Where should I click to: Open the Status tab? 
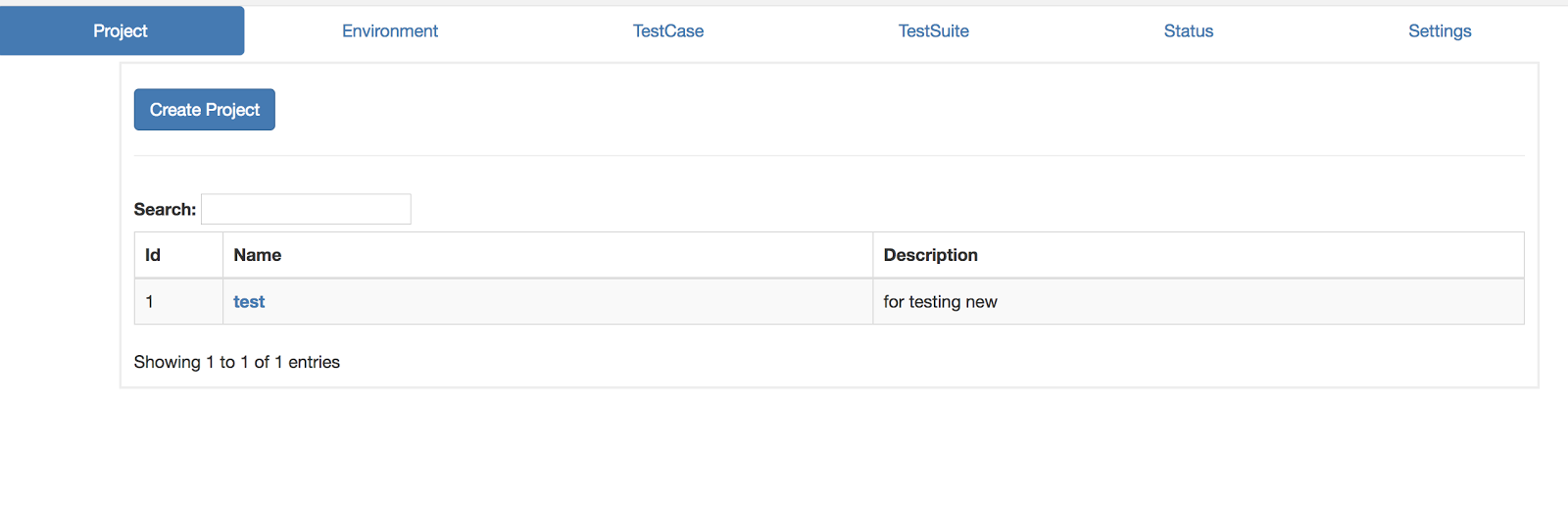coord(1188,31)
